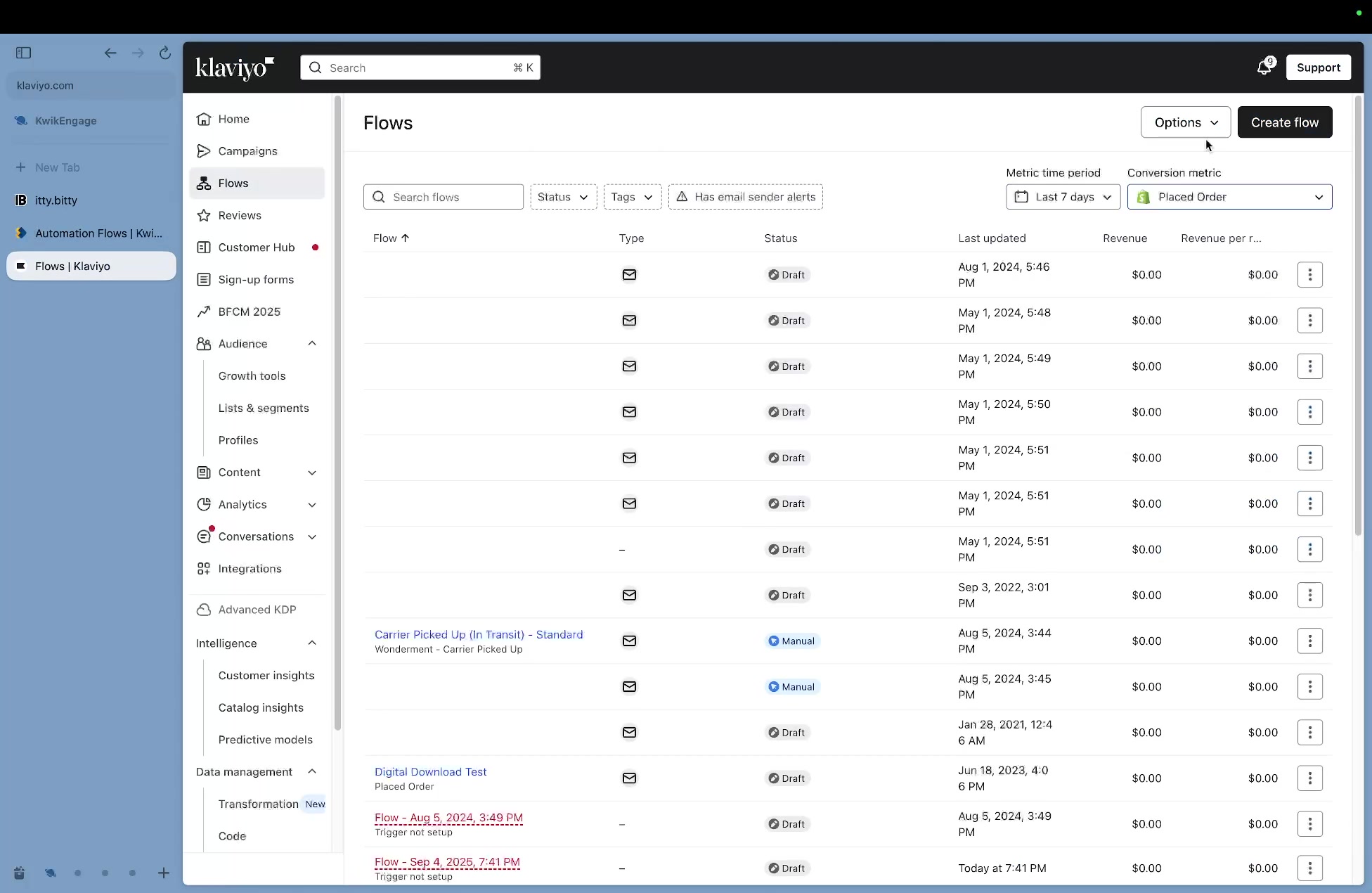Click the browser forward arrow
The height and width of the screenshot is (893, 1372).
click(138, 53)
